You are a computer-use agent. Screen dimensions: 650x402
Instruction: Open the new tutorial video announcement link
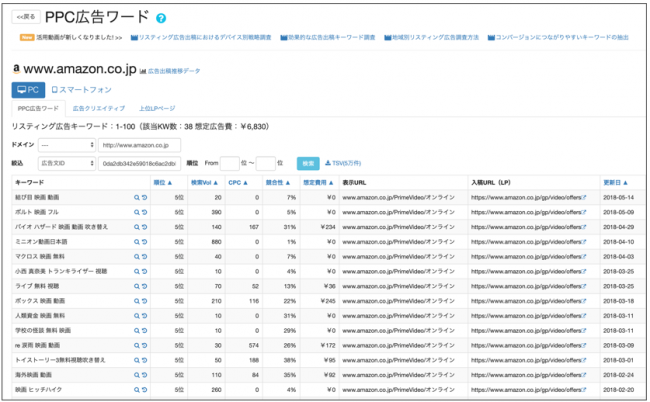pos(79,38)
